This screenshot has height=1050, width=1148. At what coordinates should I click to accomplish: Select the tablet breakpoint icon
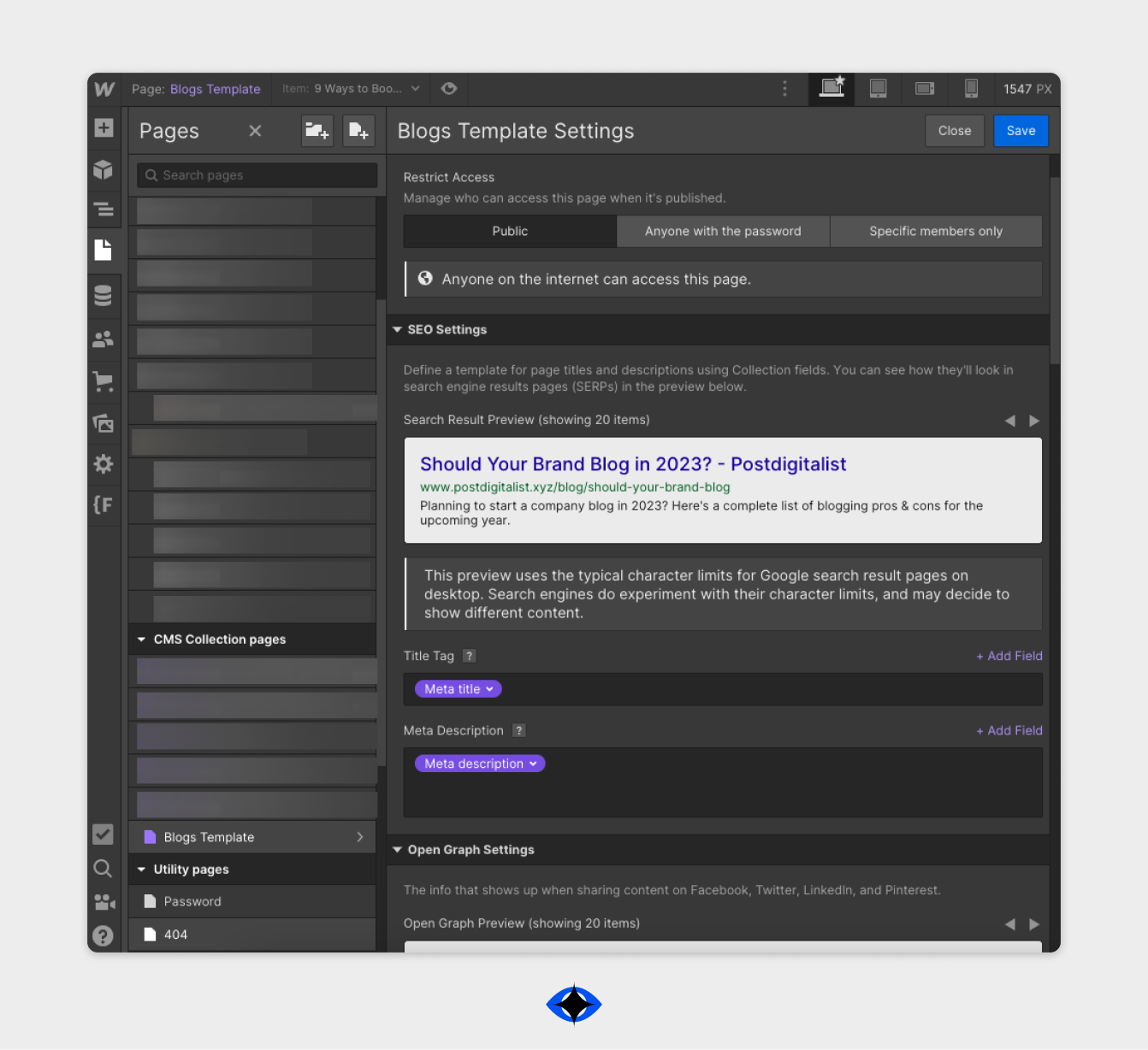click(x=878, y=88)
